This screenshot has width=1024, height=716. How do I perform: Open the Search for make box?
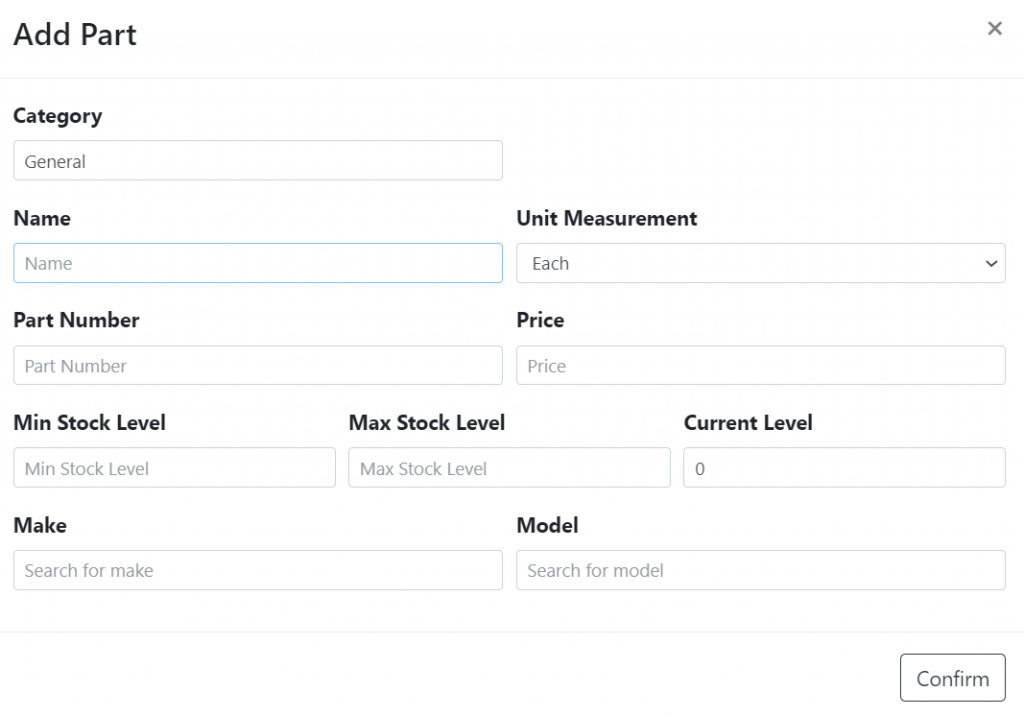(258, 570)
